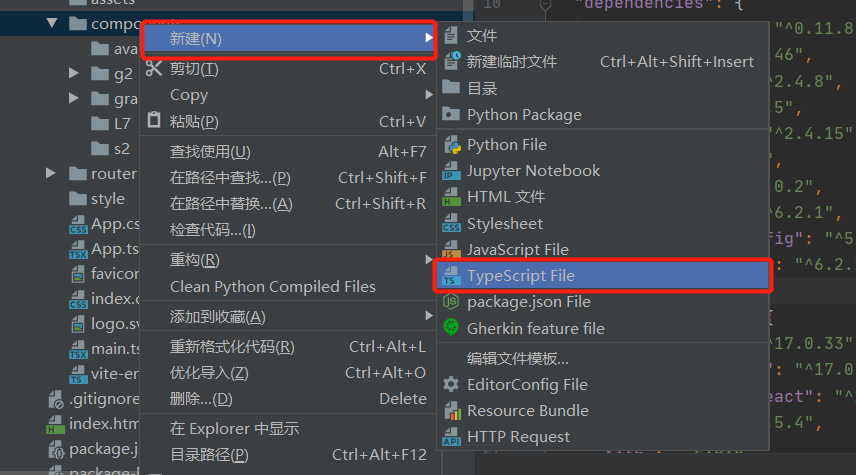
Task: Click the Stylesheet CSS icon
Action: click(451, 224)
